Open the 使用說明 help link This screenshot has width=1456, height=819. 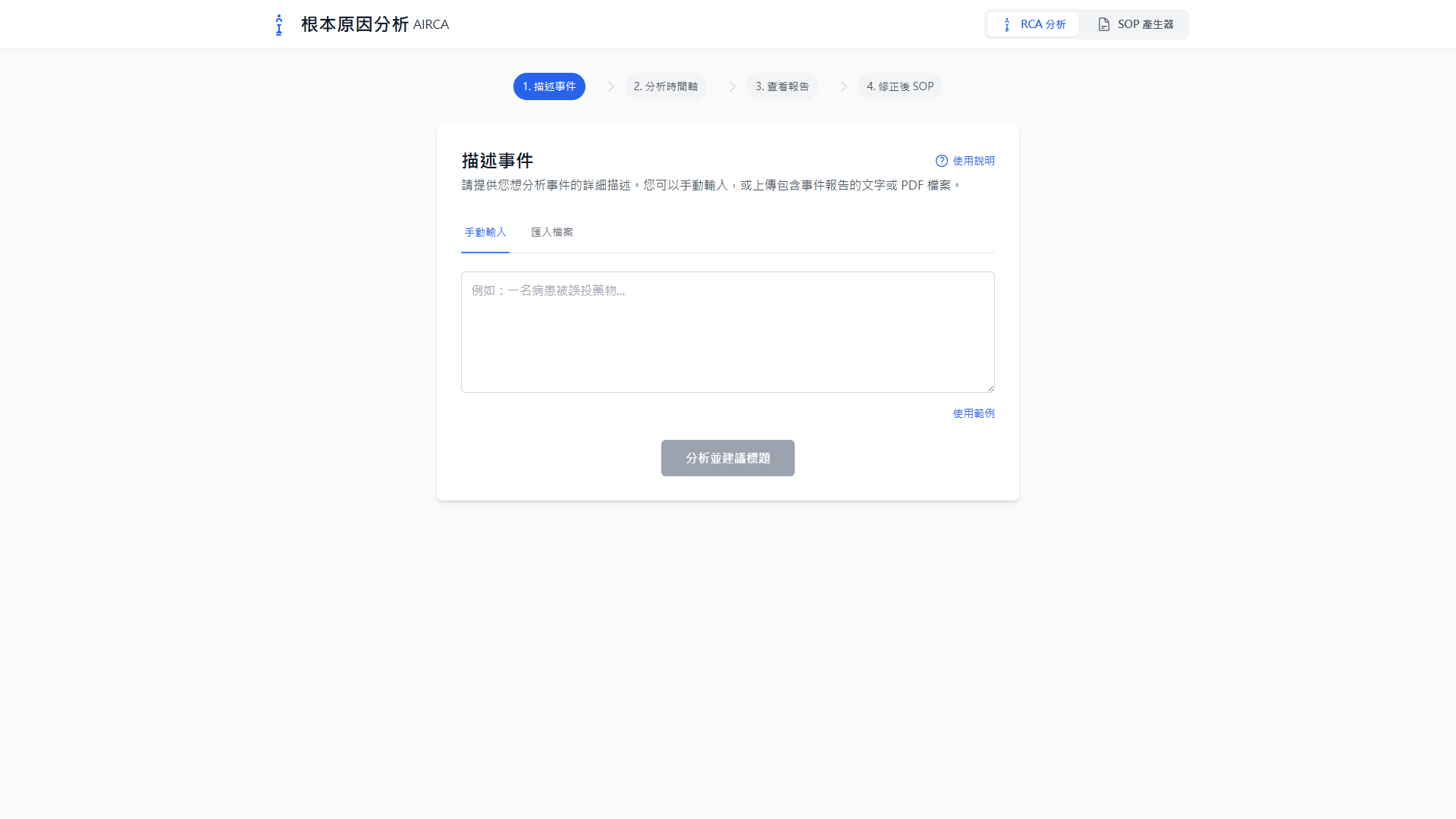[973, 161]
